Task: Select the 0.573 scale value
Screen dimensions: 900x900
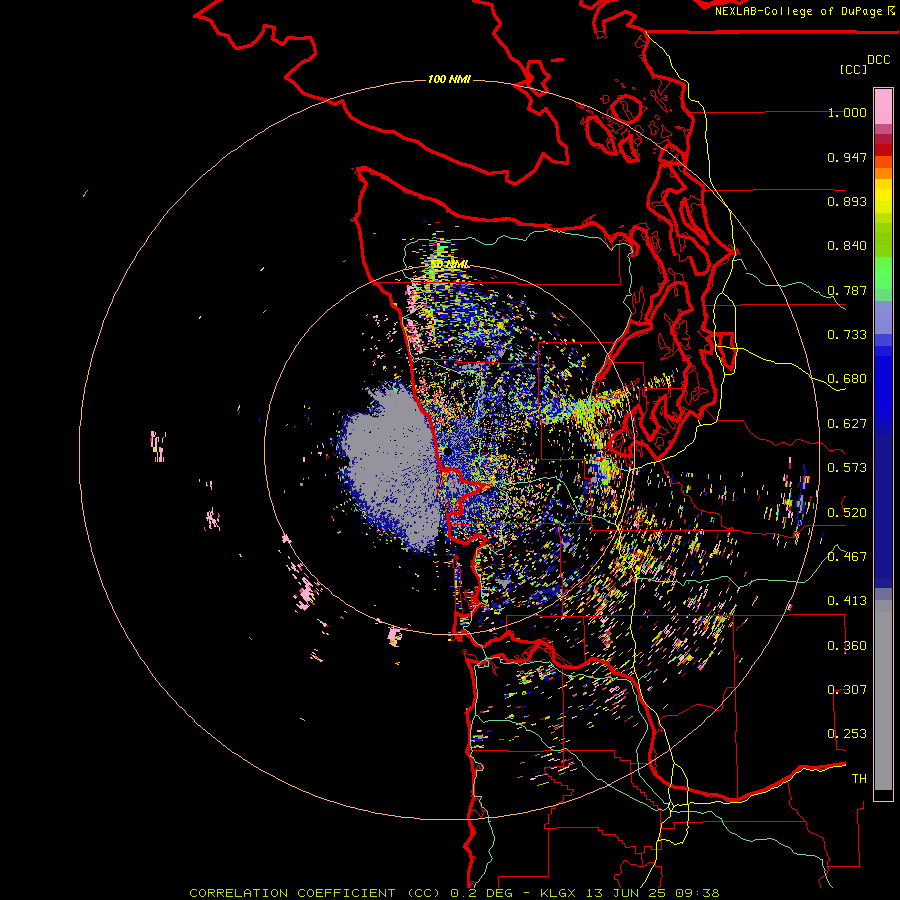Action: [x=847, y=468]
